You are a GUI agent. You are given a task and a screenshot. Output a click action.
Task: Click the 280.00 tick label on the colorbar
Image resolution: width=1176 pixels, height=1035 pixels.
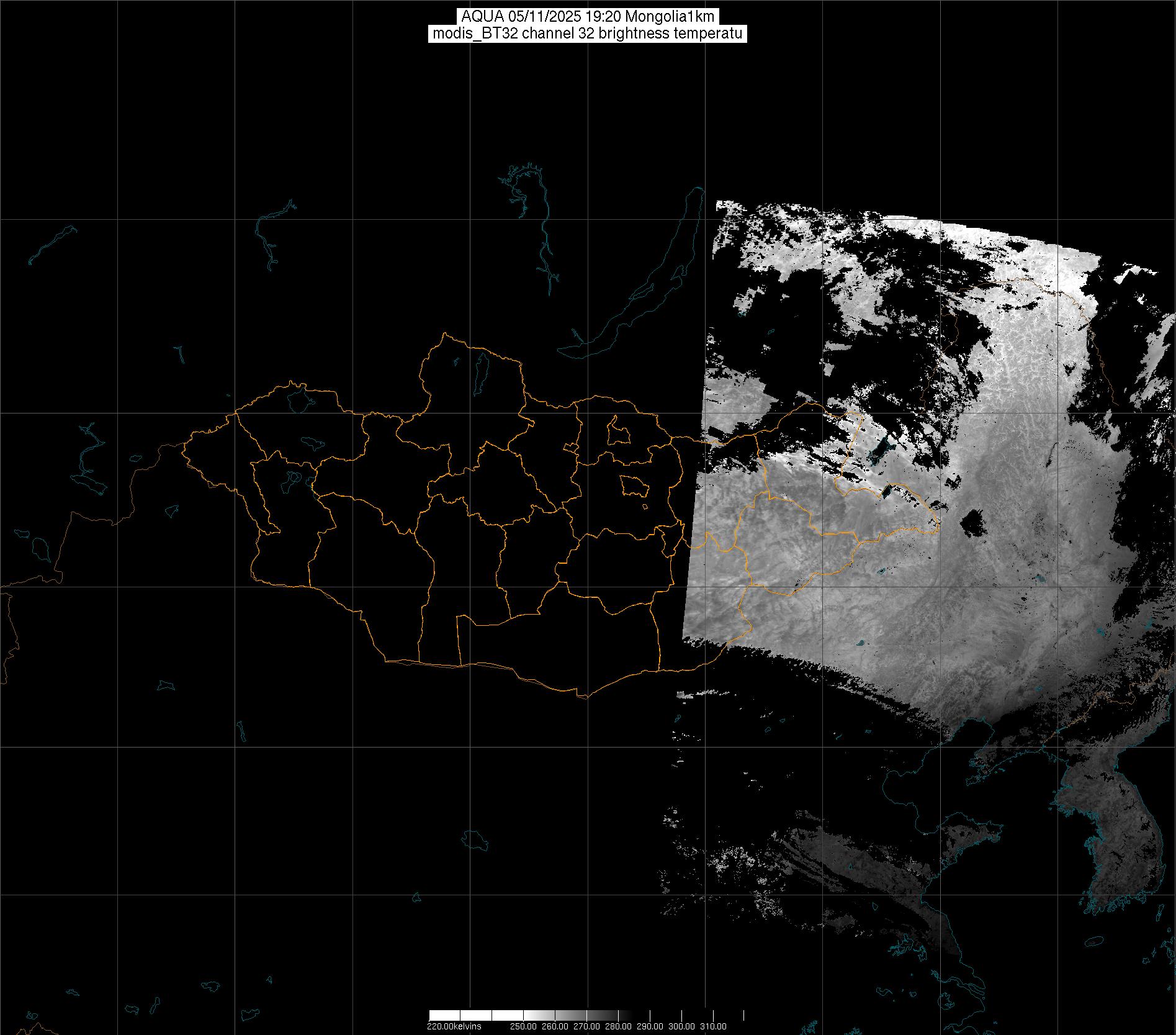point(618,1026)
